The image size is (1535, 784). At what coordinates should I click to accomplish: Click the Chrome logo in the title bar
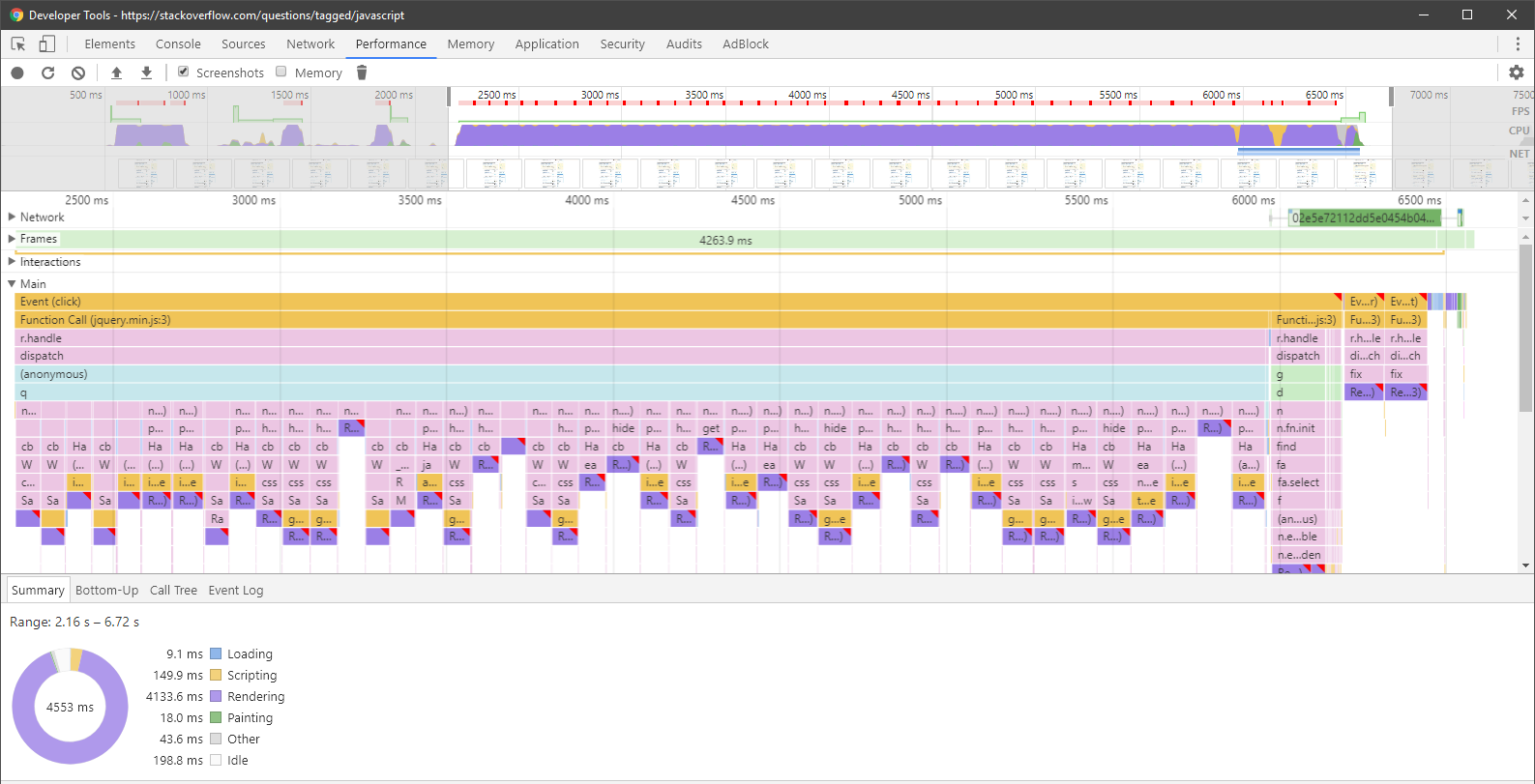point(15,15)
